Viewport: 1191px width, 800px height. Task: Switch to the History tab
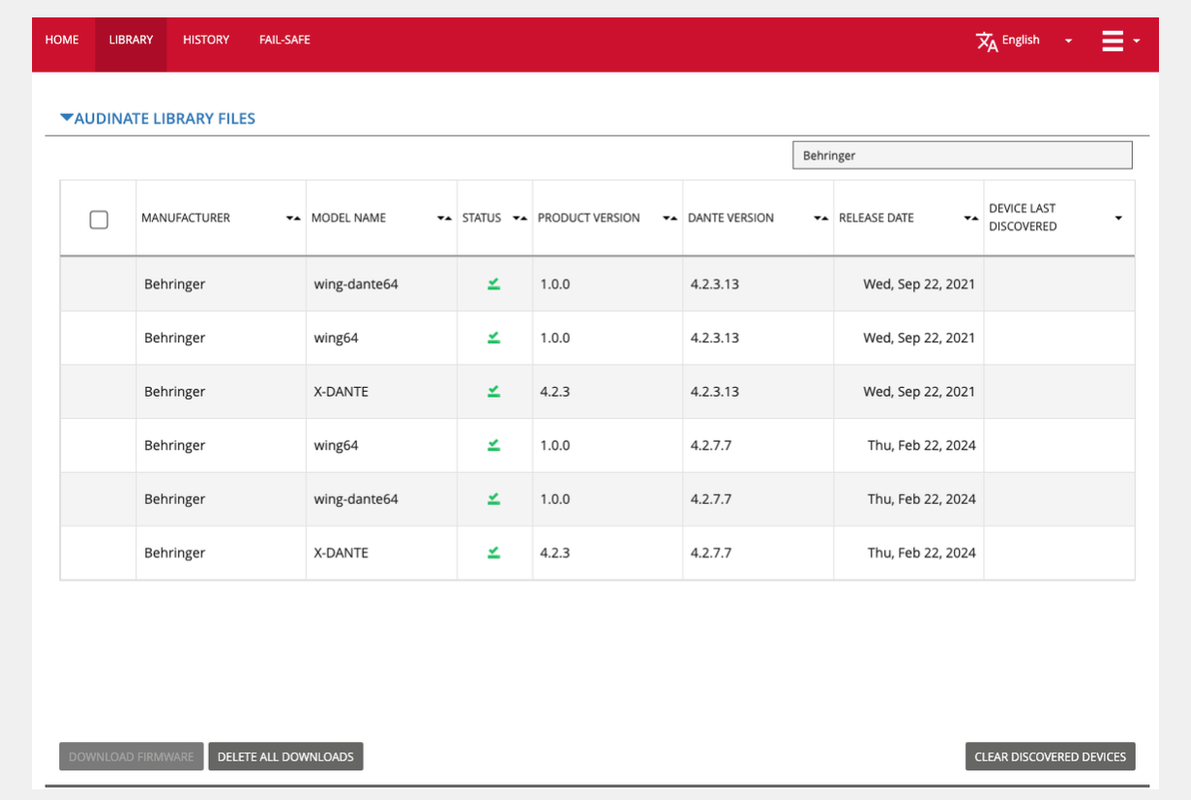206,40
